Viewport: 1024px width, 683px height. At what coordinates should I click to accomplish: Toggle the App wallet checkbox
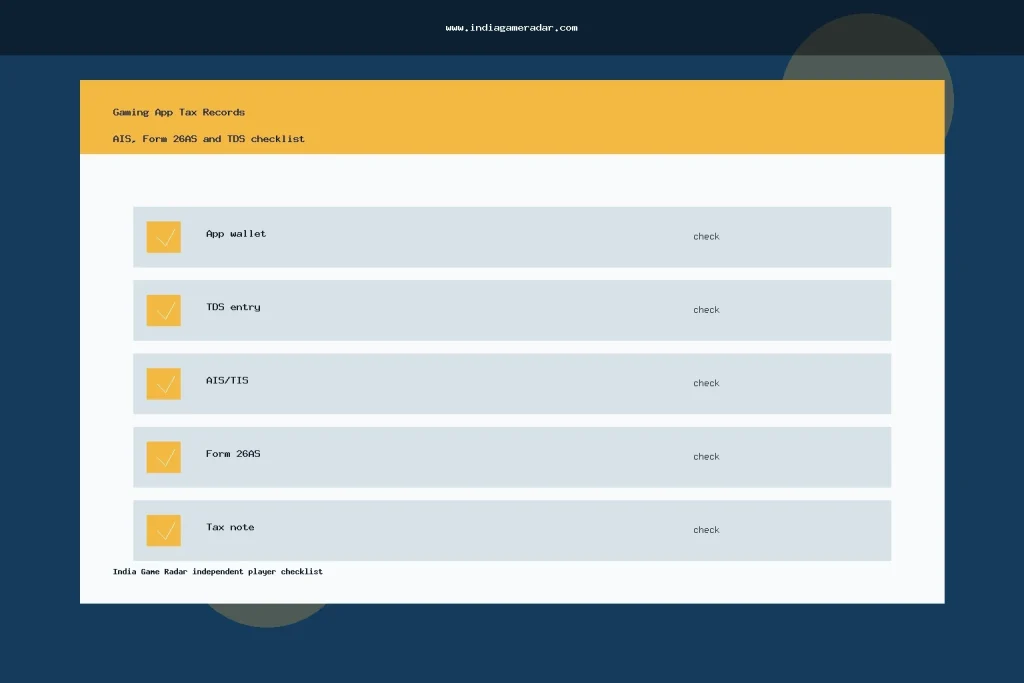[163, 237]
